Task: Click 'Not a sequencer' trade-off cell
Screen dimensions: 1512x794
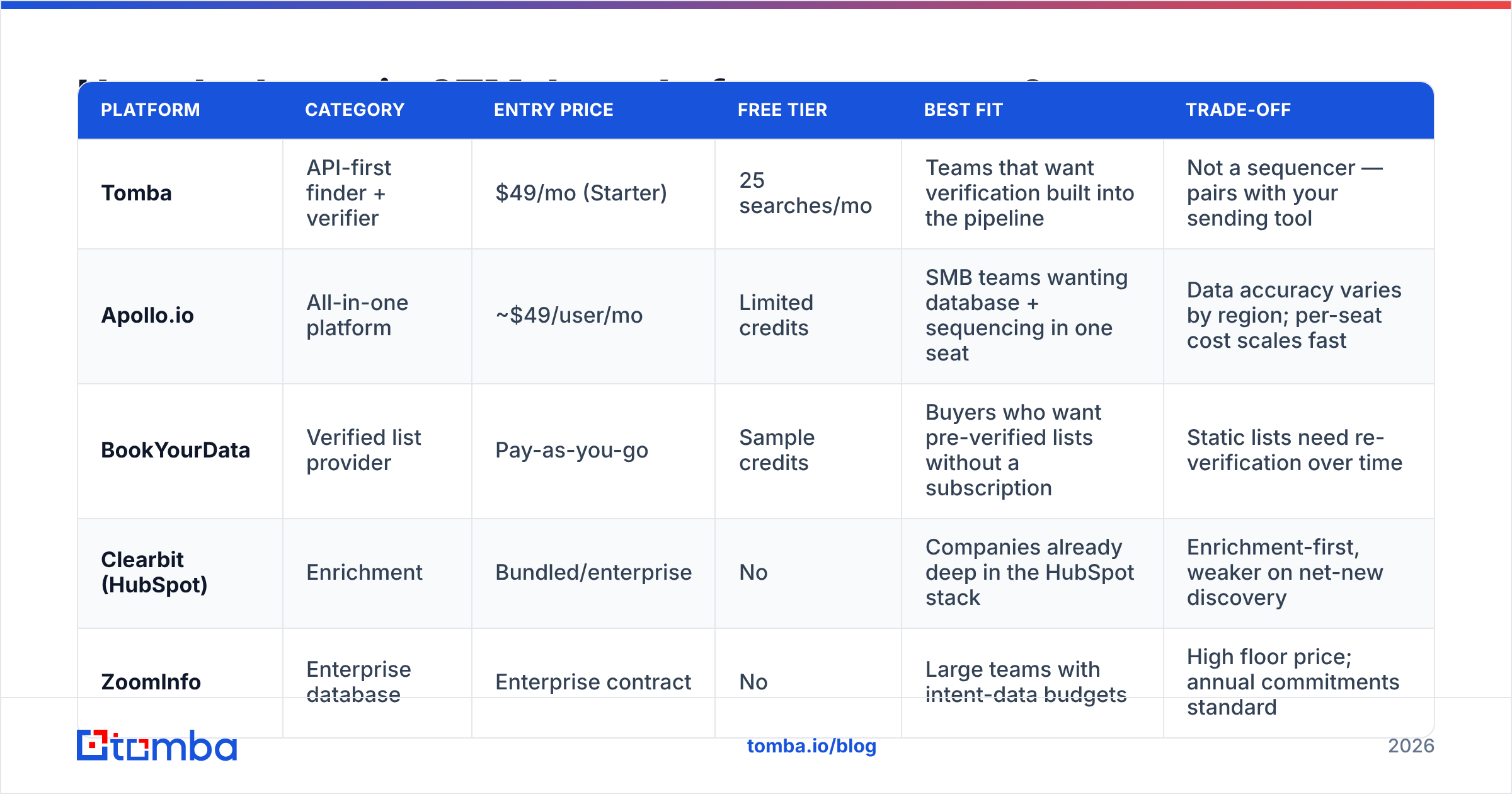Action: (1299, 193)
